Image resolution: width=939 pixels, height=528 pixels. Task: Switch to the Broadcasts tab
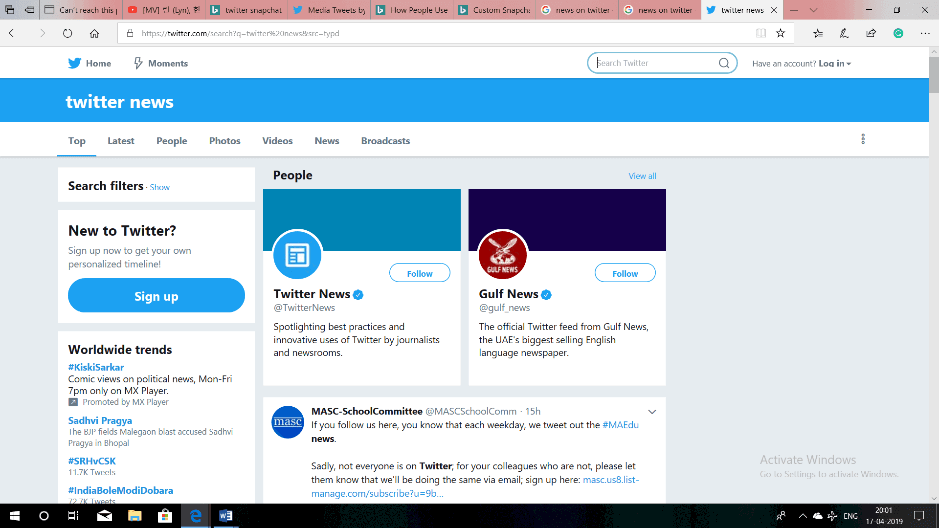386,141
